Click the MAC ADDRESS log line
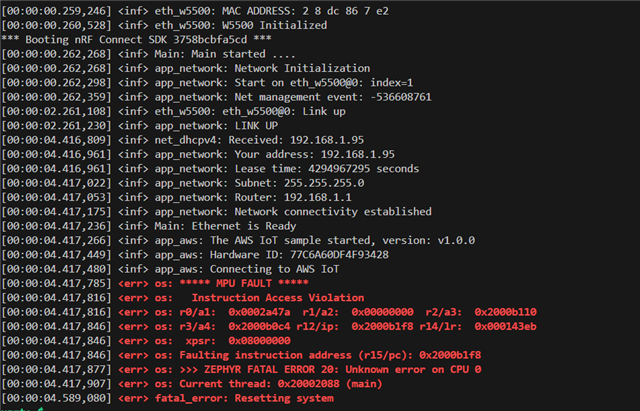Screen dimensions: 640x411 point(195,11)
